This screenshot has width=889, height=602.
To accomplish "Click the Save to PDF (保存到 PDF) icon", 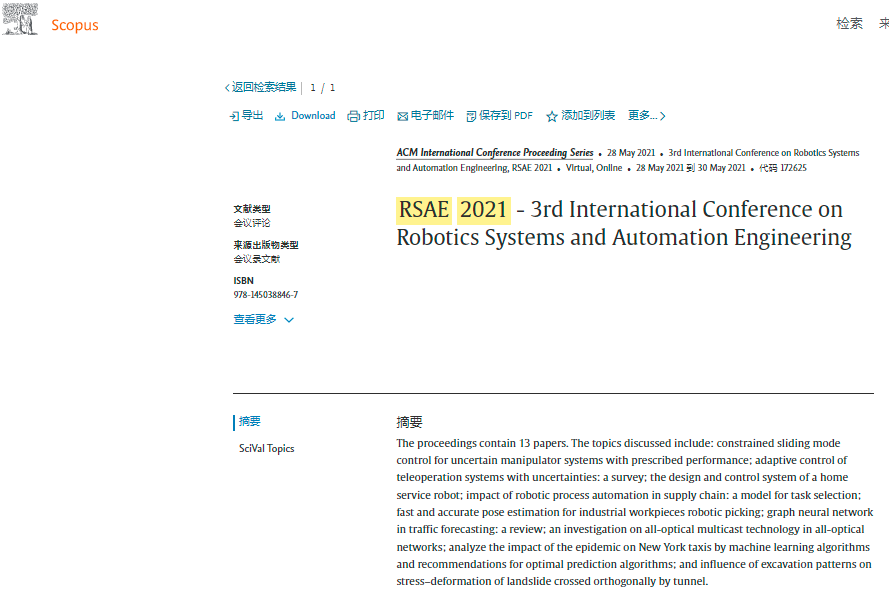I will (471, 116).
